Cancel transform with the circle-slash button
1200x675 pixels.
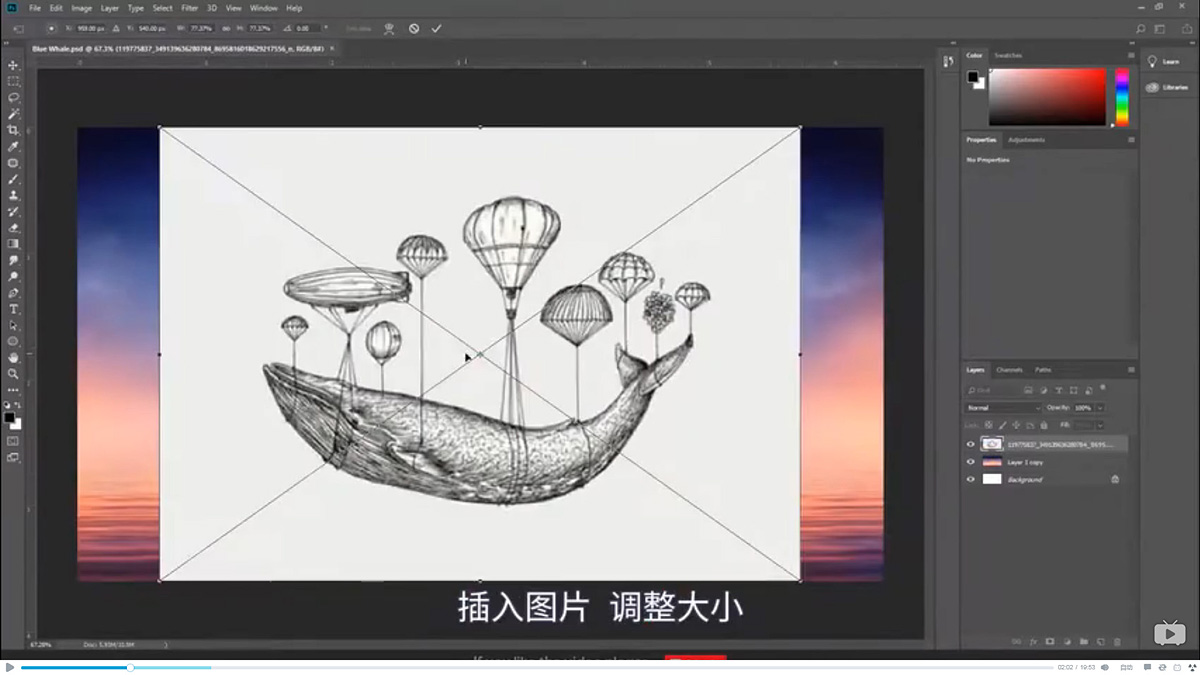[413, 28]
